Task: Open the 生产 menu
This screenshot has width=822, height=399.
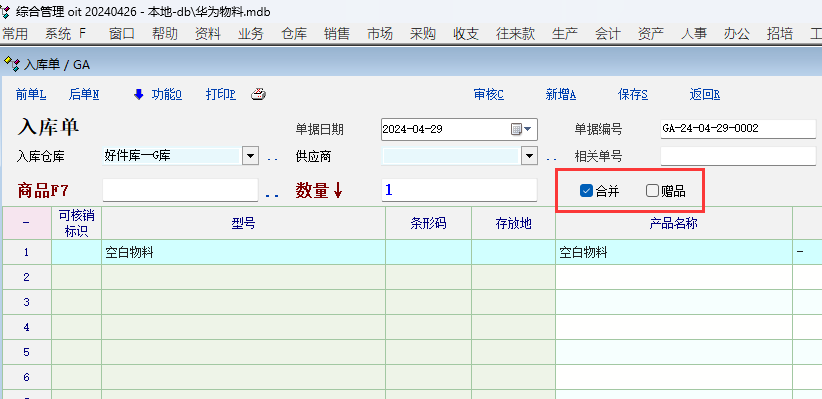Action: point(565,34)
